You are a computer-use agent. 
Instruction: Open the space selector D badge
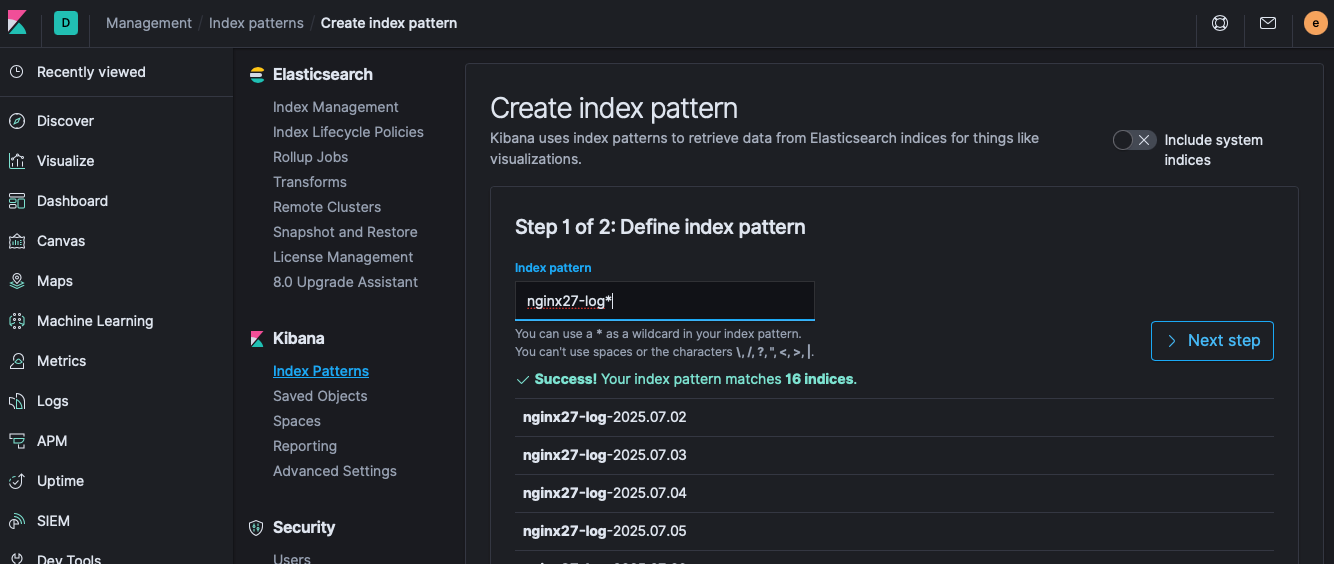pos(66,23)
